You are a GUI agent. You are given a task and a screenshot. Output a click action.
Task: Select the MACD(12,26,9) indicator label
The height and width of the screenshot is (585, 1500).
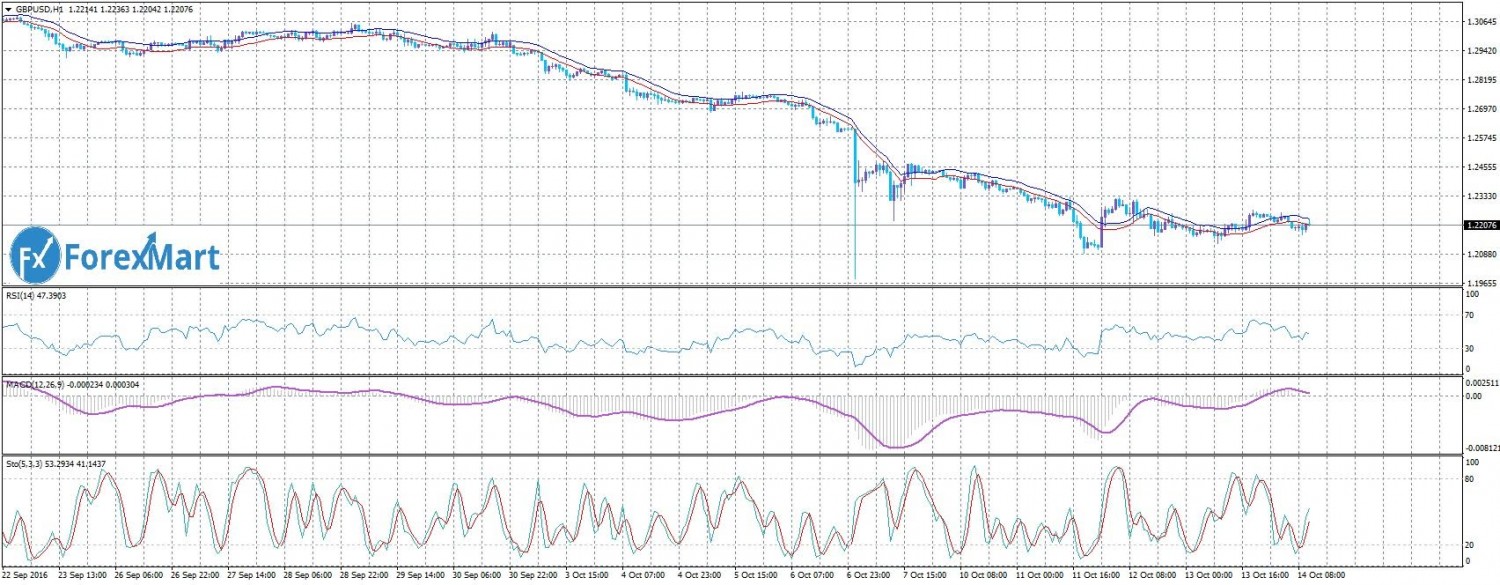coord(38,384)
